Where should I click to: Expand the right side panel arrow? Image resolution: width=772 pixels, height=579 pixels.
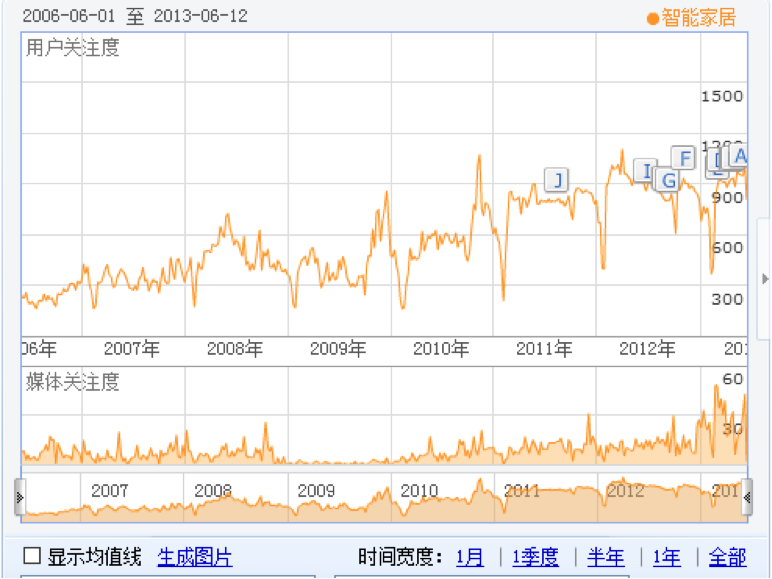coord(765,279)
